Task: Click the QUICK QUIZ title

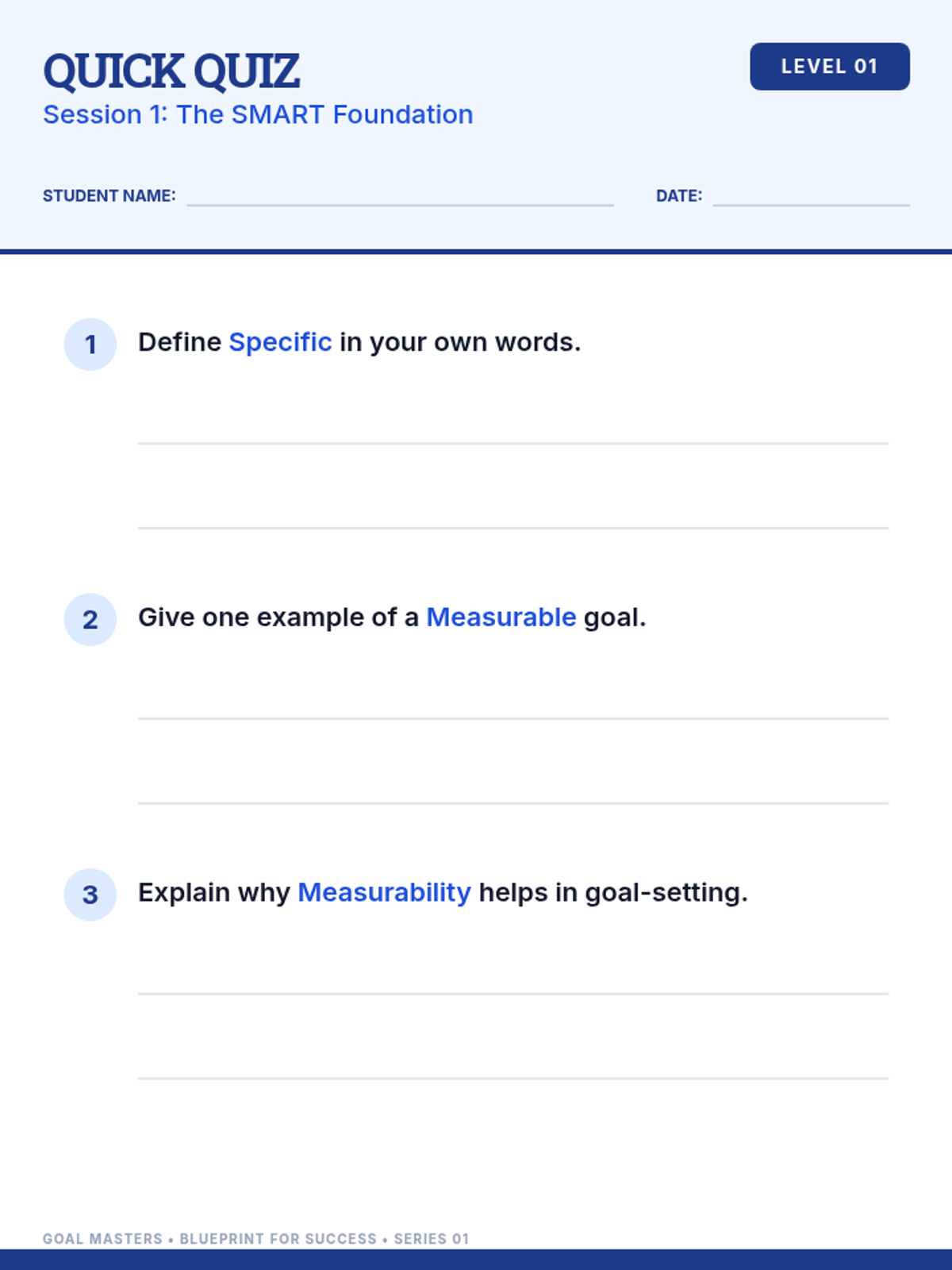Action: pyautogui.click(x=171, y=71)
